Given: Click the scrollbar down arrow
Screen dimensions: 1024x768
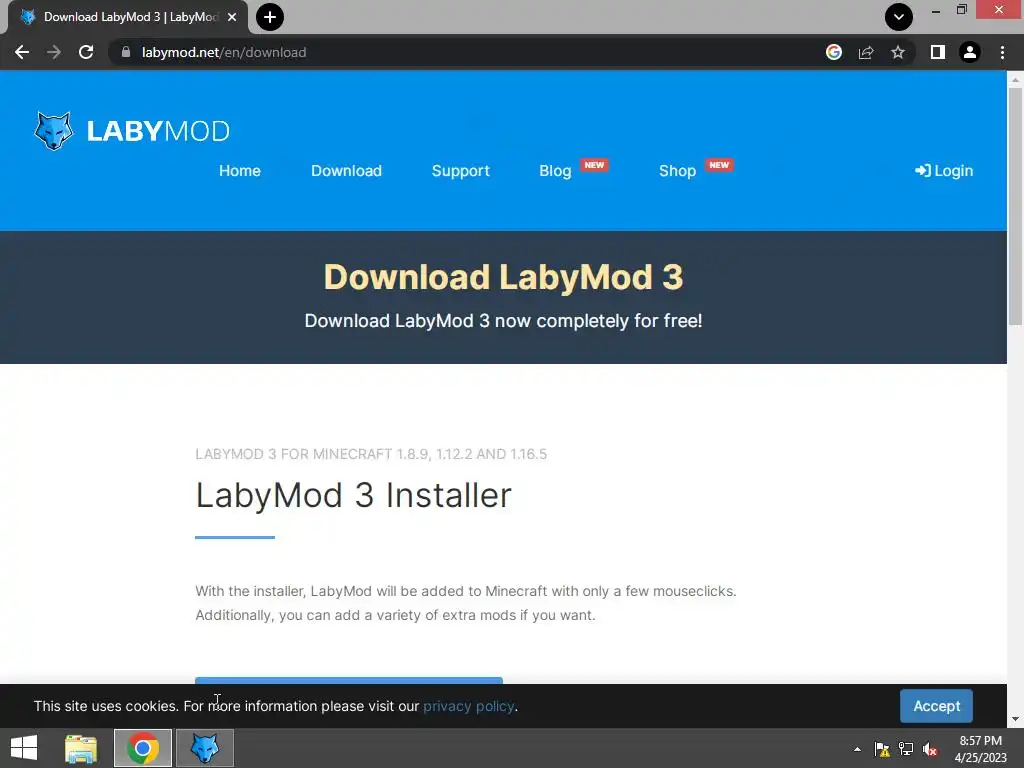Looking at the screenshot, I should point(1015,719).
